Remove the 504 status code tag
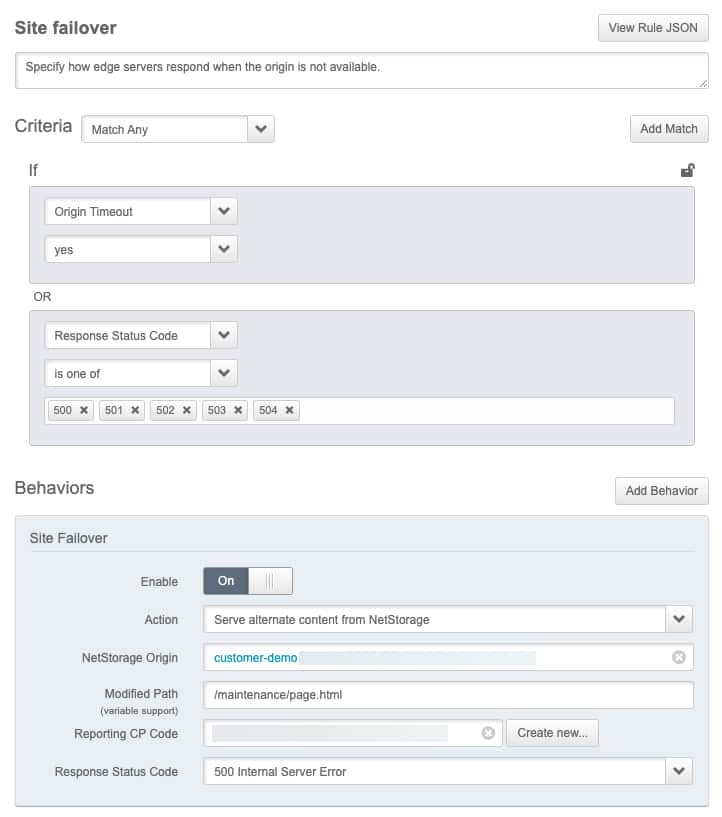 point(289,410)
